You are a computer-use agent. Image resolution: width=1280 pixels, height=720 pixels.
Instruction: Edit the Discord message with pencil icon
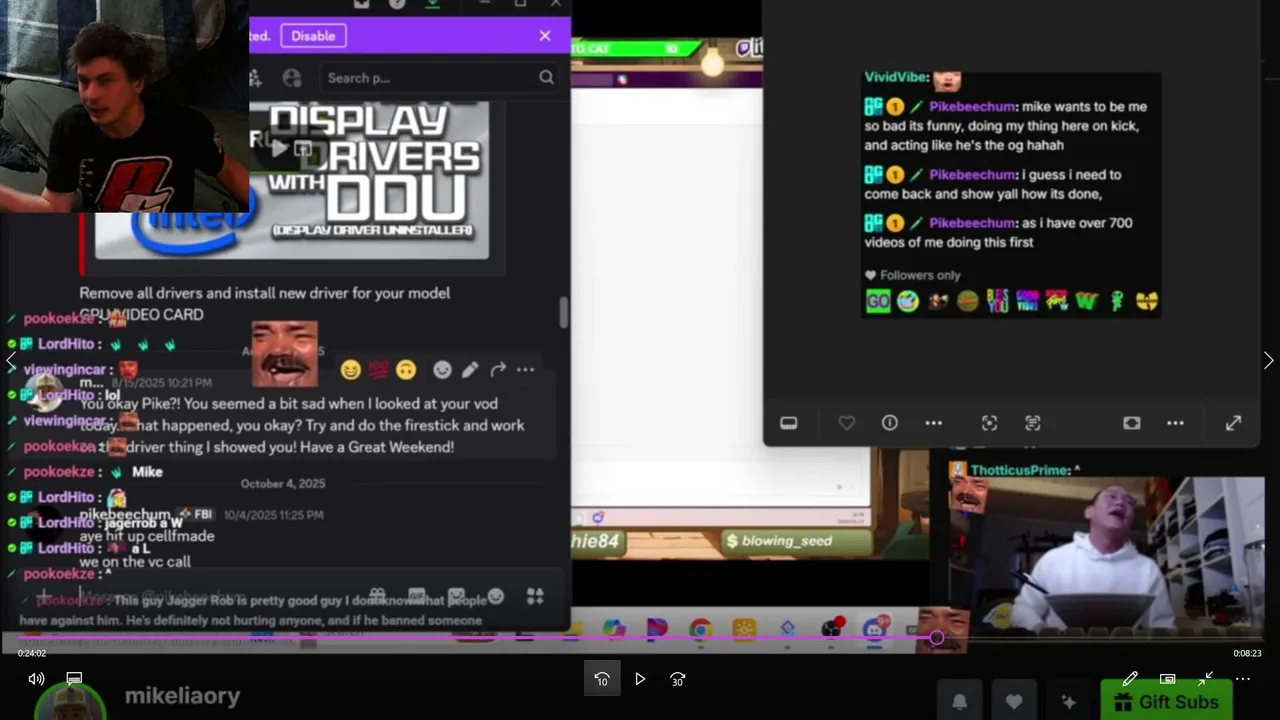(x=470, y=370)
